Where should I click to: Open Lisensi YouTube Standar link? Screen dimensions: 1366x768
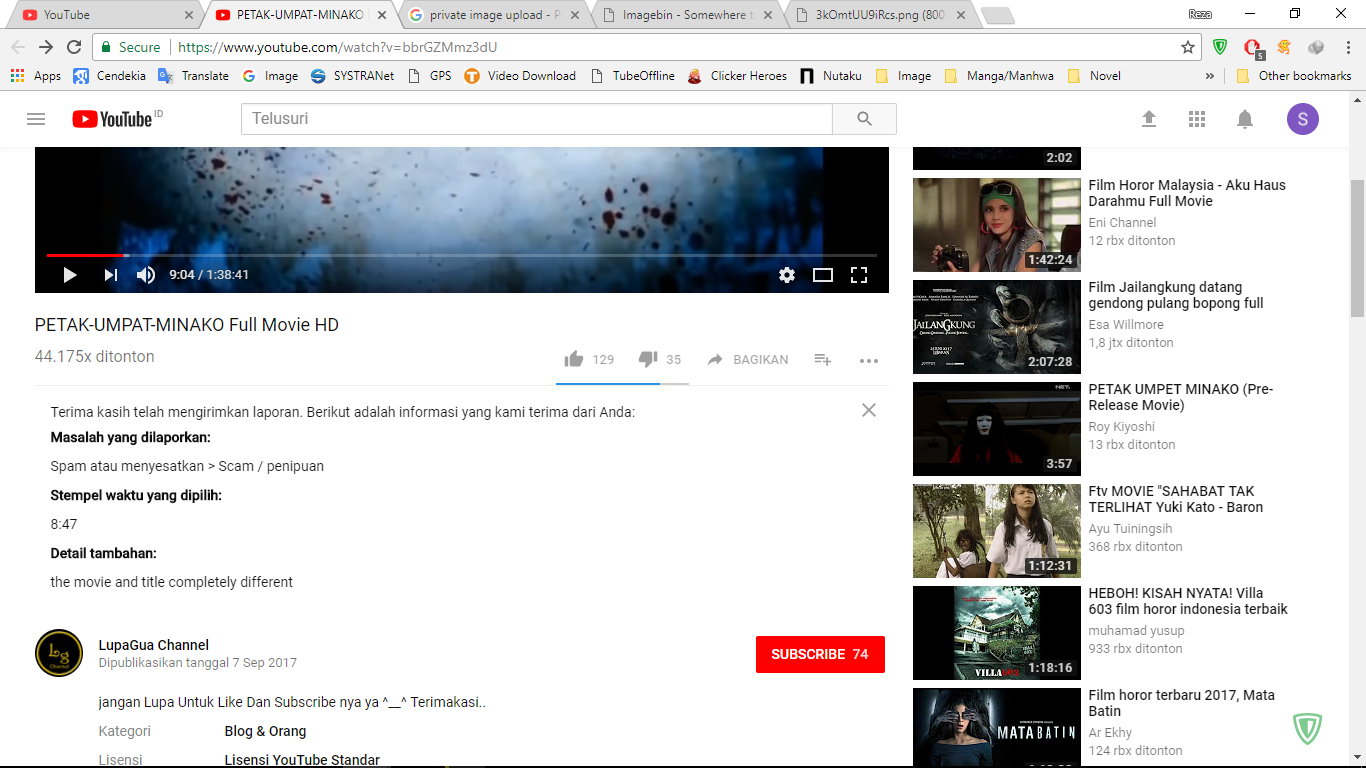(302, 760)
